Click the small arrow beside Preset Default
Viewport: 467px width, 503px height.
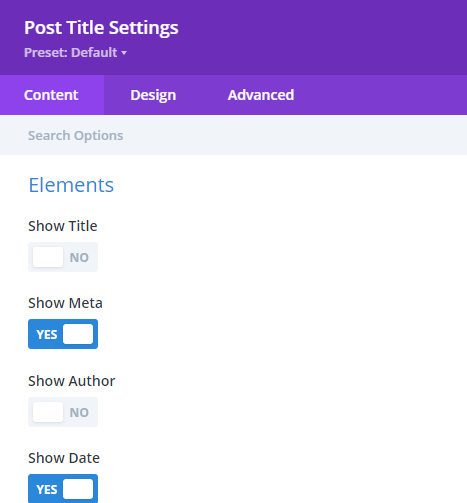click(124, 53)
